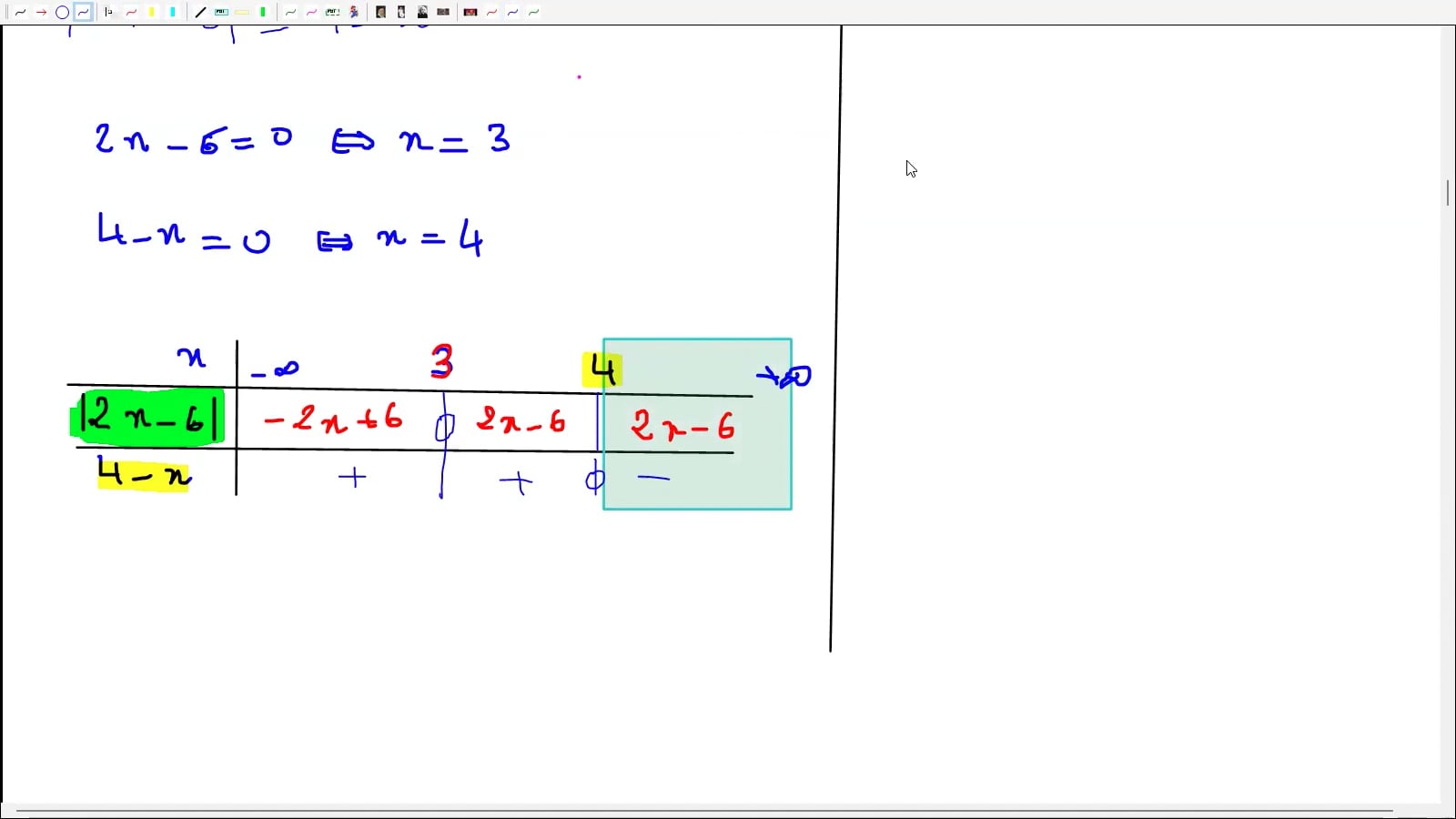This screenshot has width=1456, height=819.
Task: Select the red pen beside yellow highlighter
Action: pyautogui.click(x=131, y=12)
